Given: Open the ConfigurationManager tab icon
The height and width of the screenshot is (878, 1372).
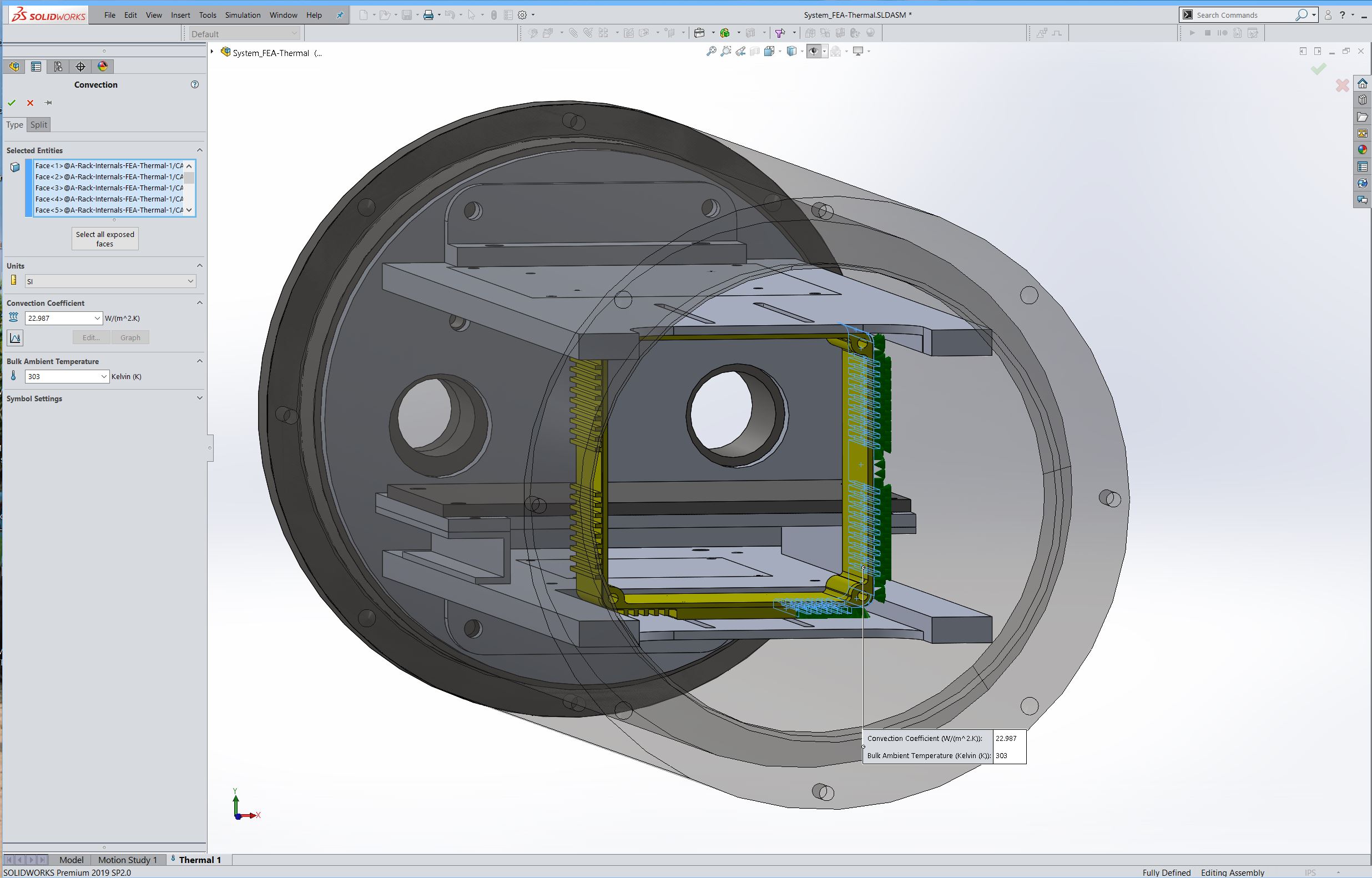Looking at the screenshot, I should click(58, 67).
